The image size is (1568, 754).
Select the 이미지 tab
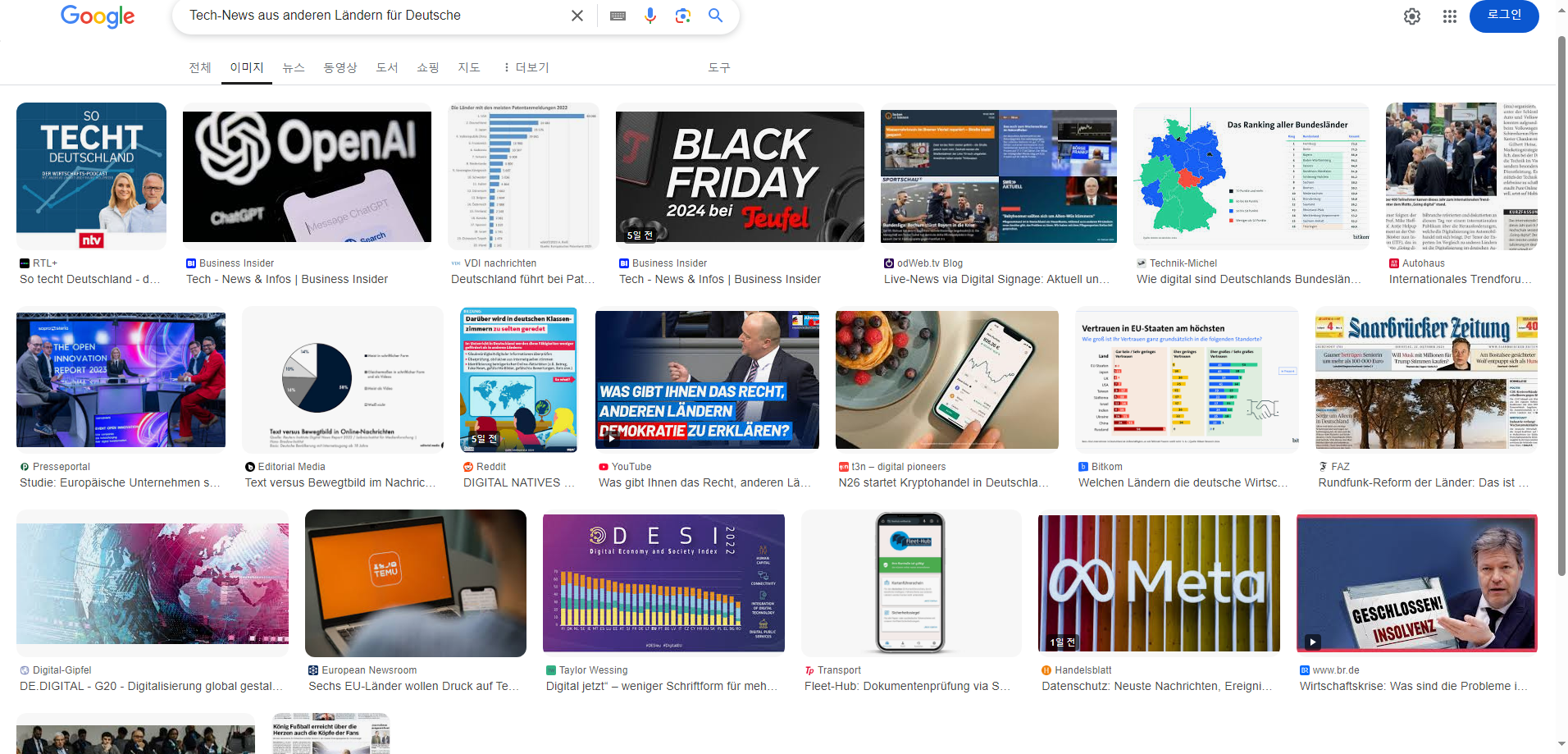point(247,67)
